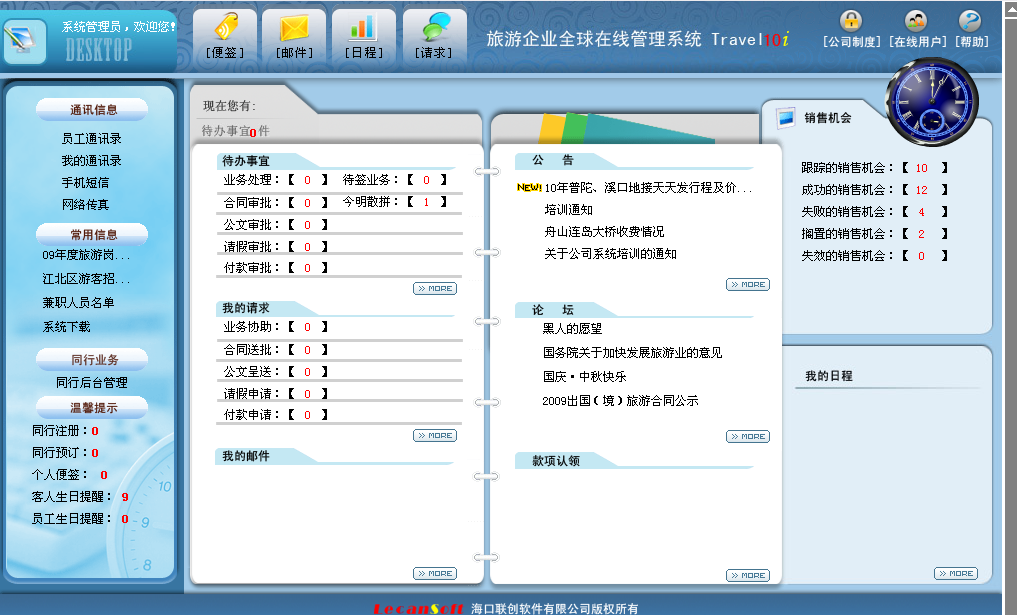Click the 个人便签 count
The image size is (1017, 615).
click(104, 475)
